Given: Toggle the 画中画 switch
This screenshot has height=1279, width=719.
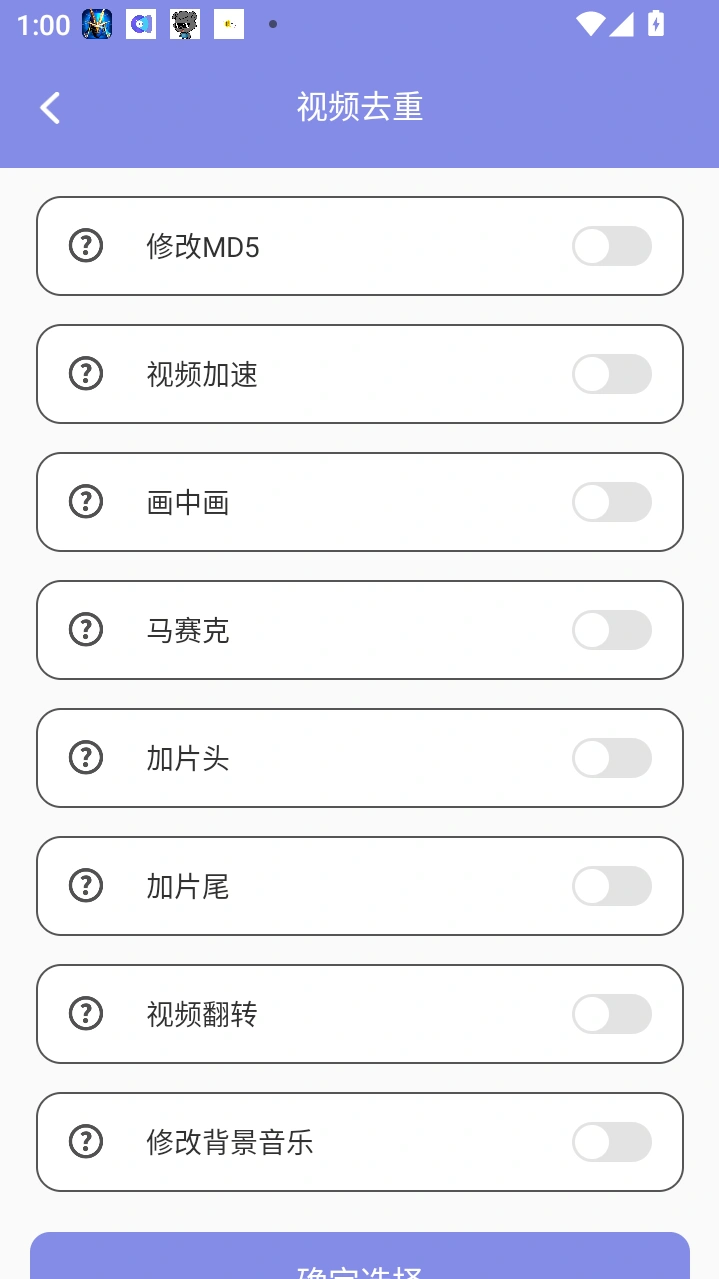Looking at the screenshot, I should click(611, 502).
